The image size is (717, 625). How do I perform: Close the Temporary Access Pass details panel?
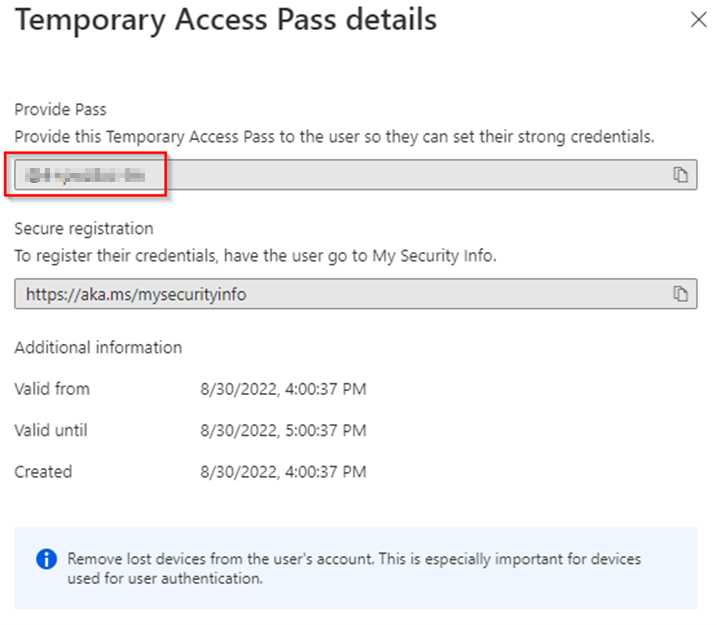pos(698,20)
